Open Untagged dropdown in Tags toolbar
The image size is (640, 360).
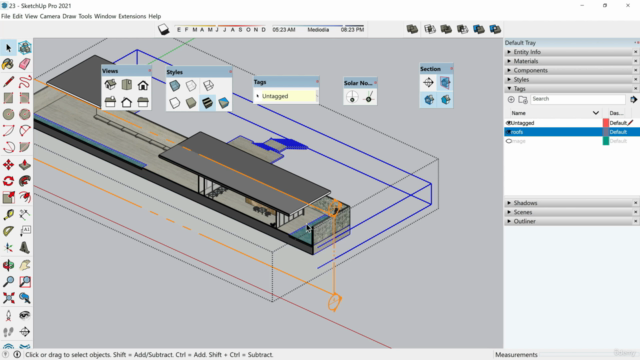286,96
